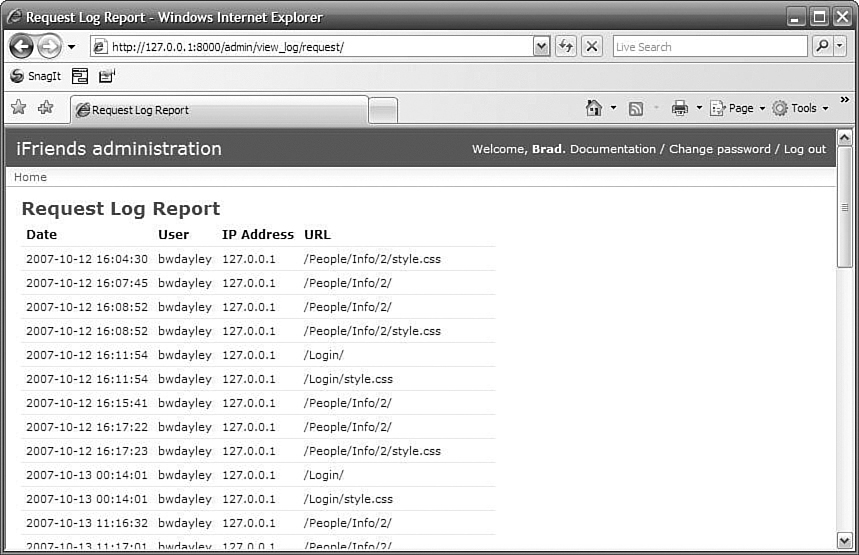859x555 pixels.
Task: Open the Change password link
Action: 719,149
